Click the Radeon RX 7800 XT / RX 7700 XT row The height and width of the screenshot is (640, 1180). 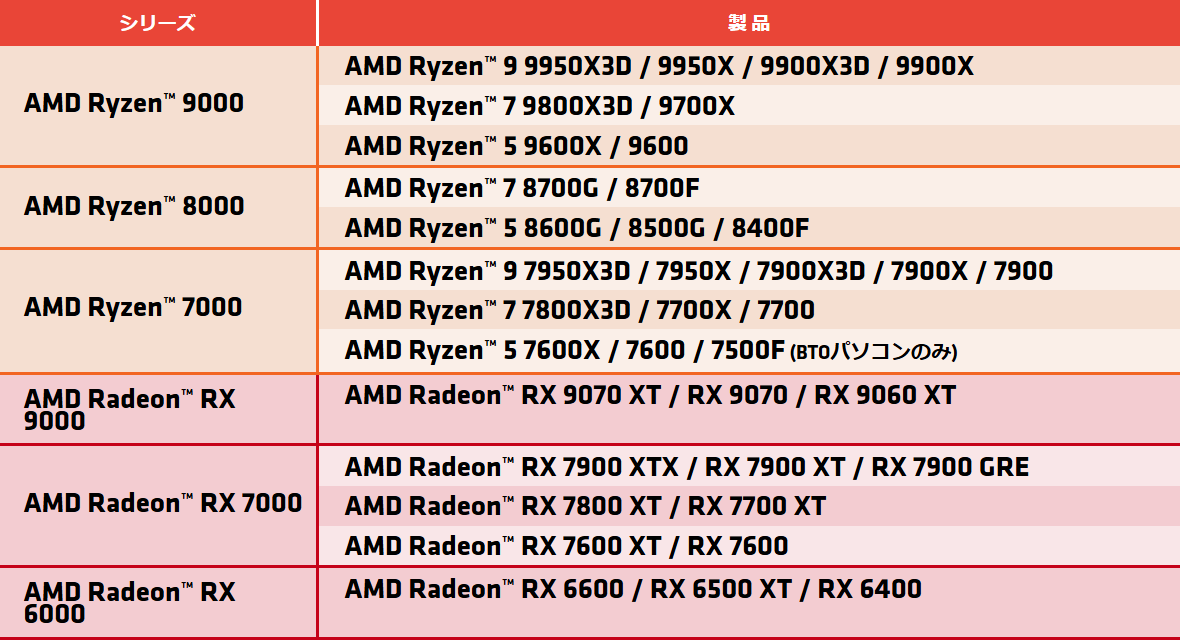coord(750,505)
